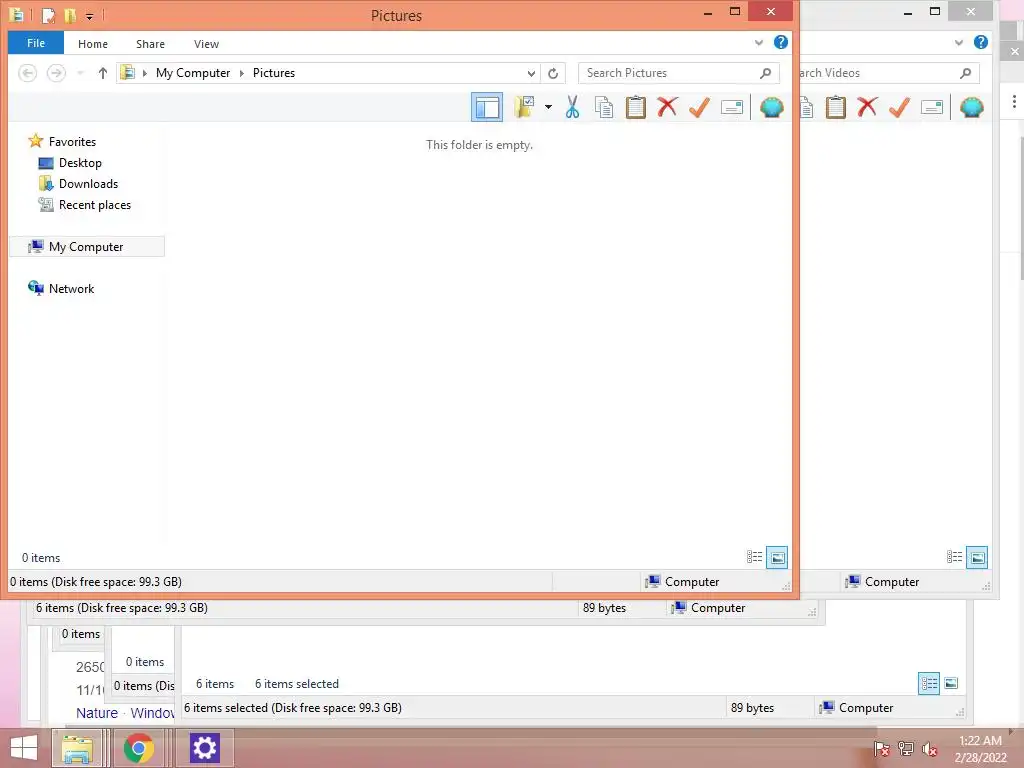Image resolution: width=1024 pixels, height=768 pixels.
Task: Switch Pictures window to details view
Action: pos(754,557)
